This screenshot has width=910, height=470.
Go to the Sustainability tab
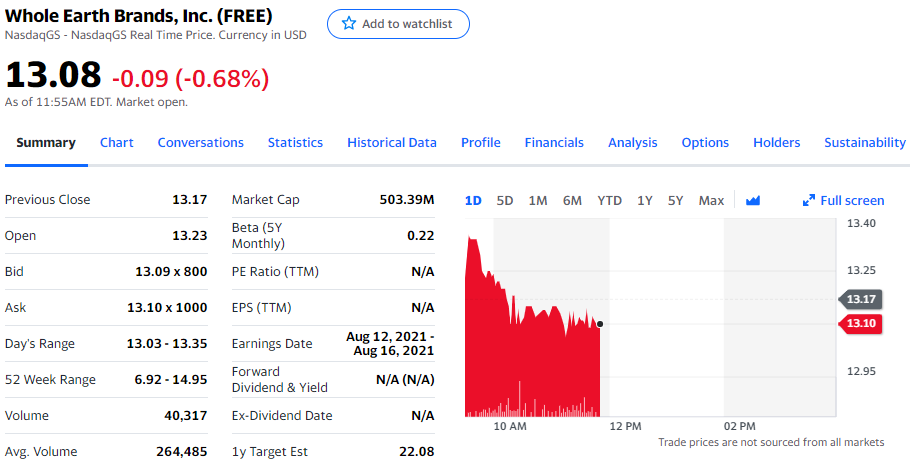point(865,143)
